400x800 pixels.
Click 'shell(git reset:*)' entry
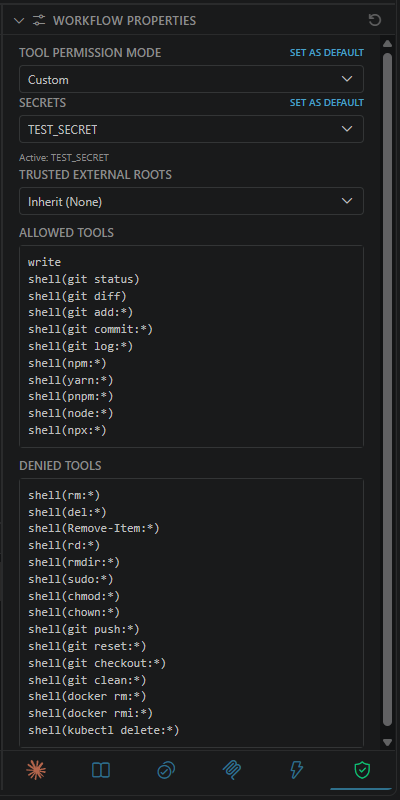click(87, 646)
